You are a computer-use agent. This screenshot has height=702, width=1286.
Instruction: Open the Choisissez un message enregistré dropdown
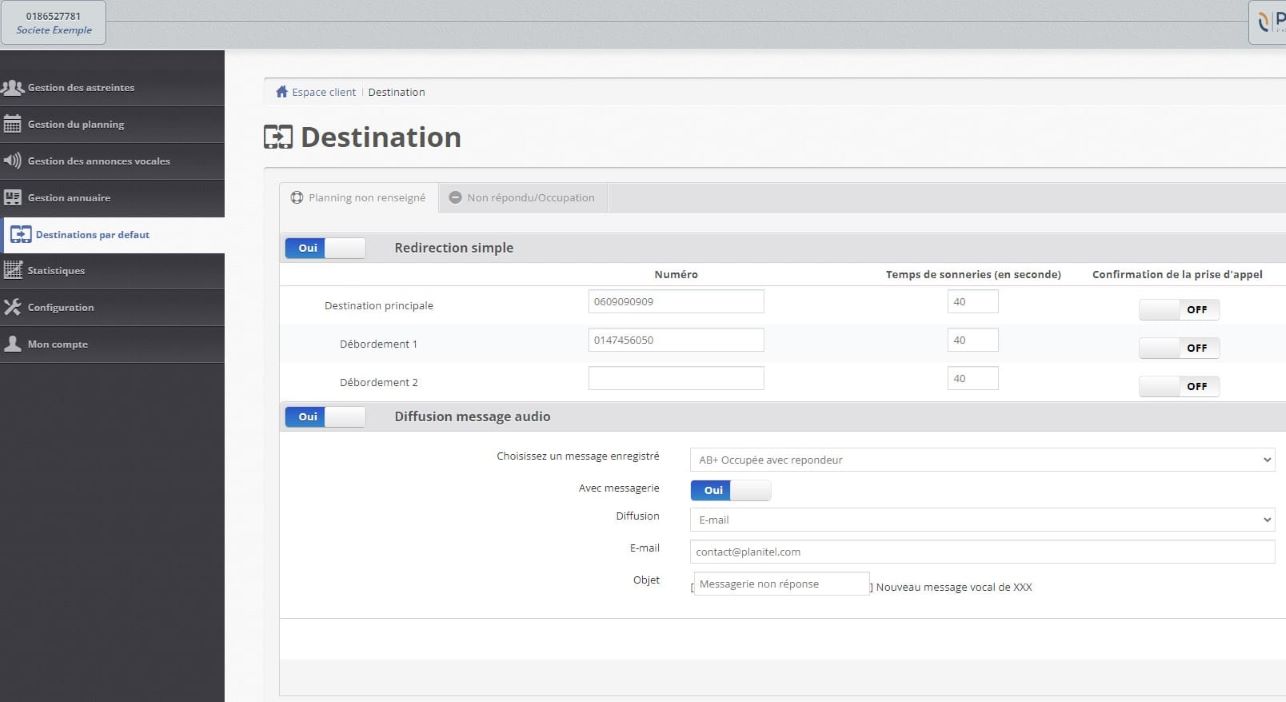pos(982,460)
